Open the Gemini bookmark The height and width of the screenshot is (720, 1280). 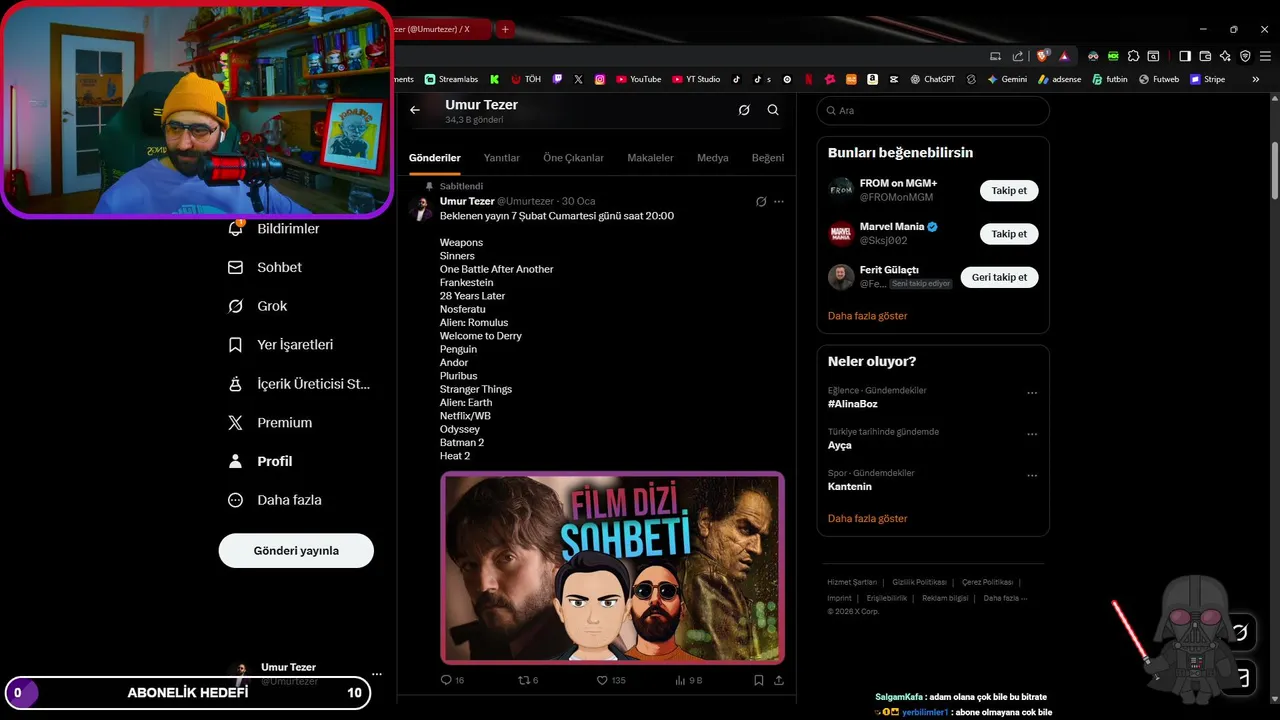click(1007, 79)
